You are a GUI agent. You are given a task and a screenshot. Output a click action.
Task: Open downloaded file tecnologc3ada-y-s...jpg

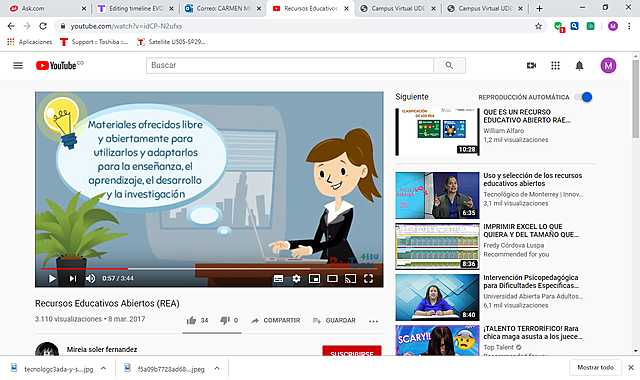pos(53,369)
